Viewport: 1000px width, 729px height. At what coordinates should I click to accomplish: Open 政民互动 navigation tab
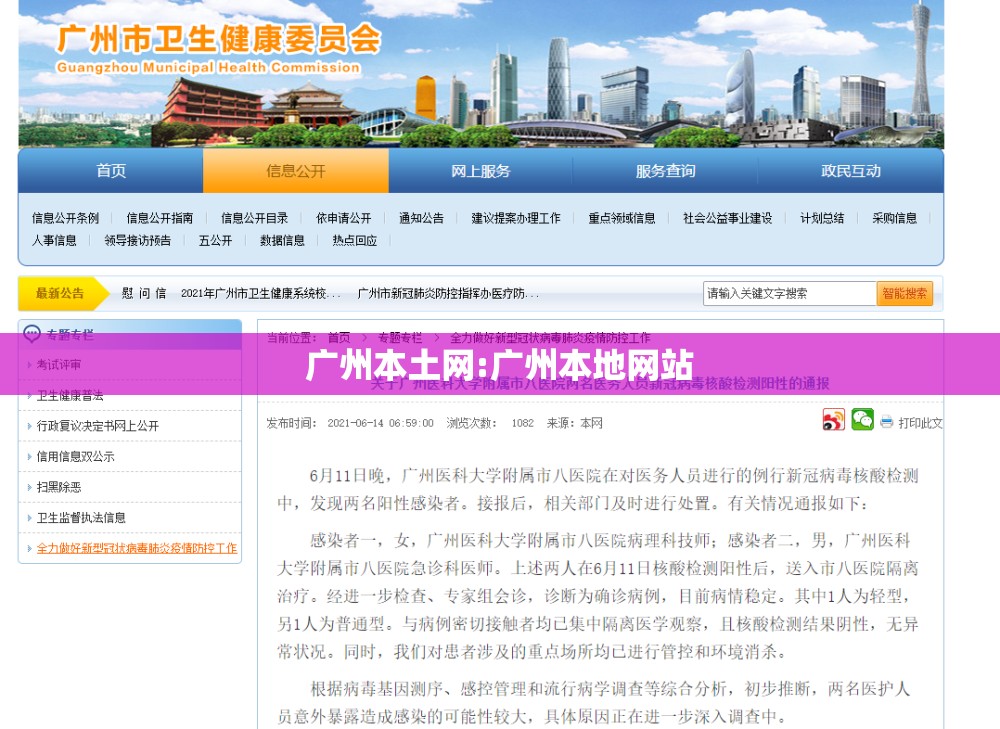point(851,171)
